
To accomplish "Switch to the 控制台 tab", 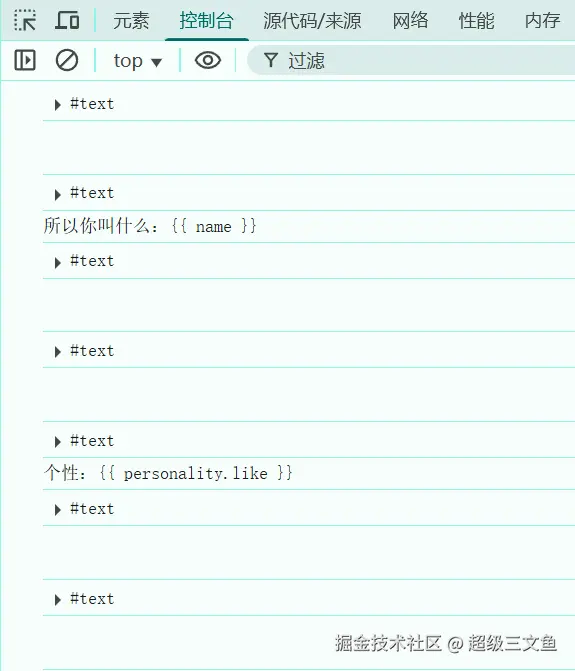I will click(207, 20).
